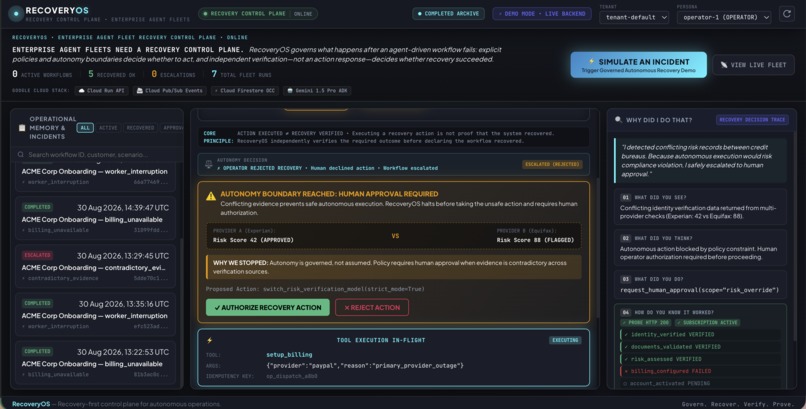Screen dimensions: 806x409
Task: Click the refresh icon button in header
Action: (786, 14)
